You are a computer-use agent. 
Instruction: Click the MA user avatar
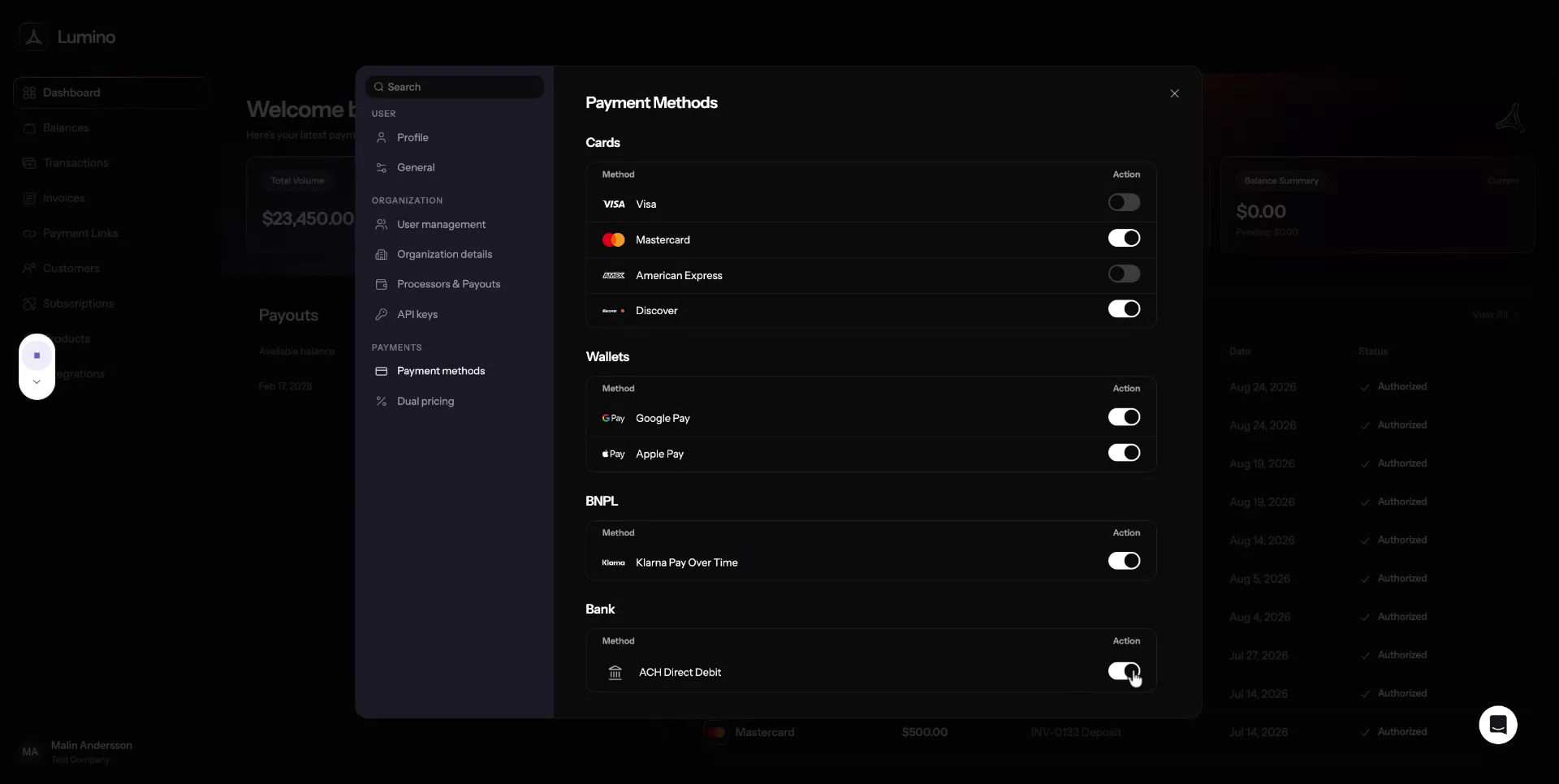point(30,752)
